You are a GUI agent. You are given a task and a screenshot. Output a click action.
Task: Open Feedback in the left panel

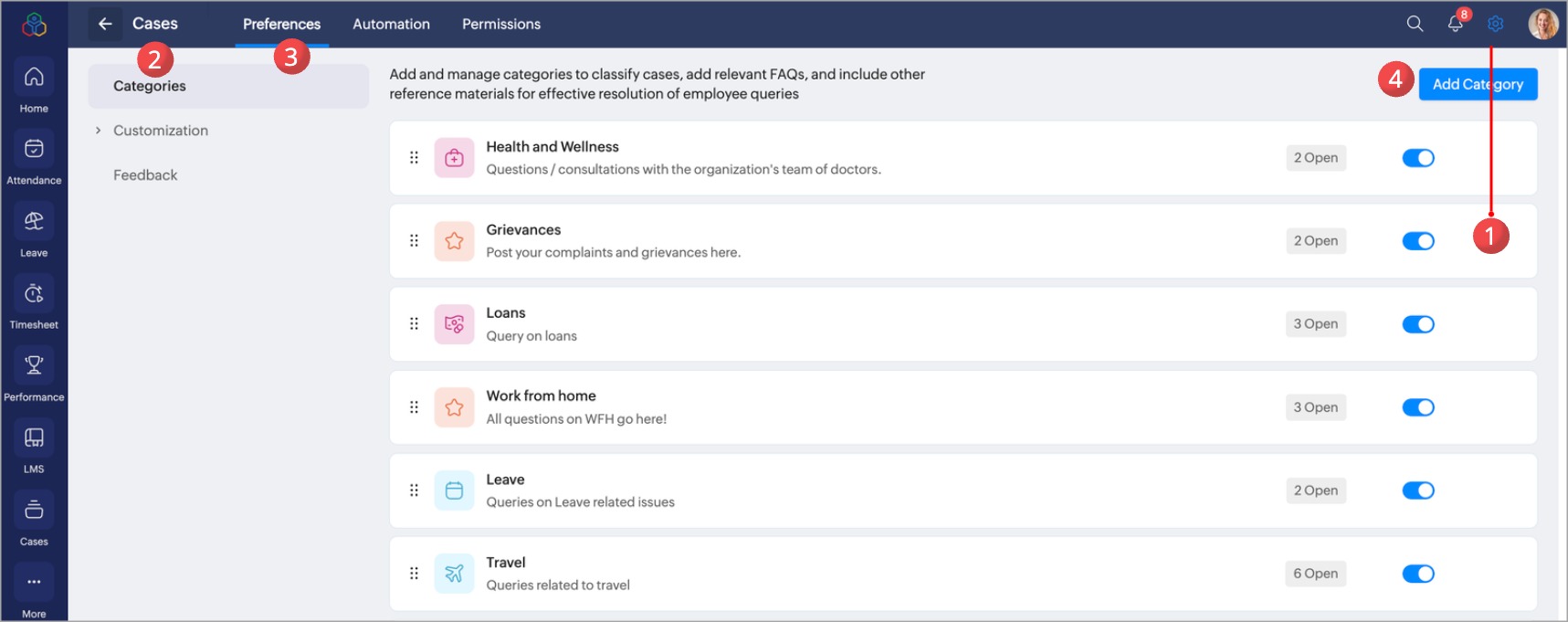[145, 175]
